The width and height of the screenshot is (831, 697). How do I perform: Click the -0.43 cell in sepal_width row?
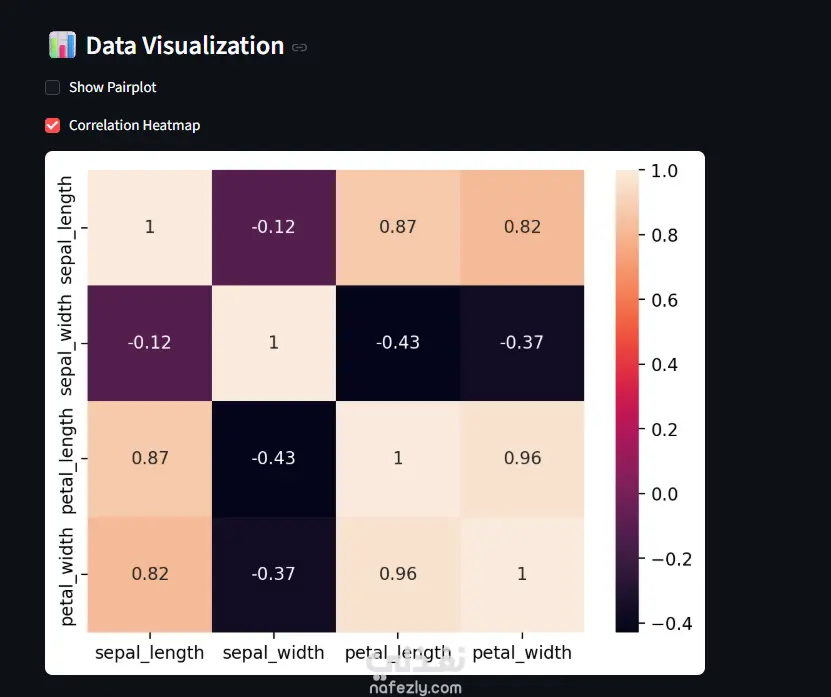(398, 343)
